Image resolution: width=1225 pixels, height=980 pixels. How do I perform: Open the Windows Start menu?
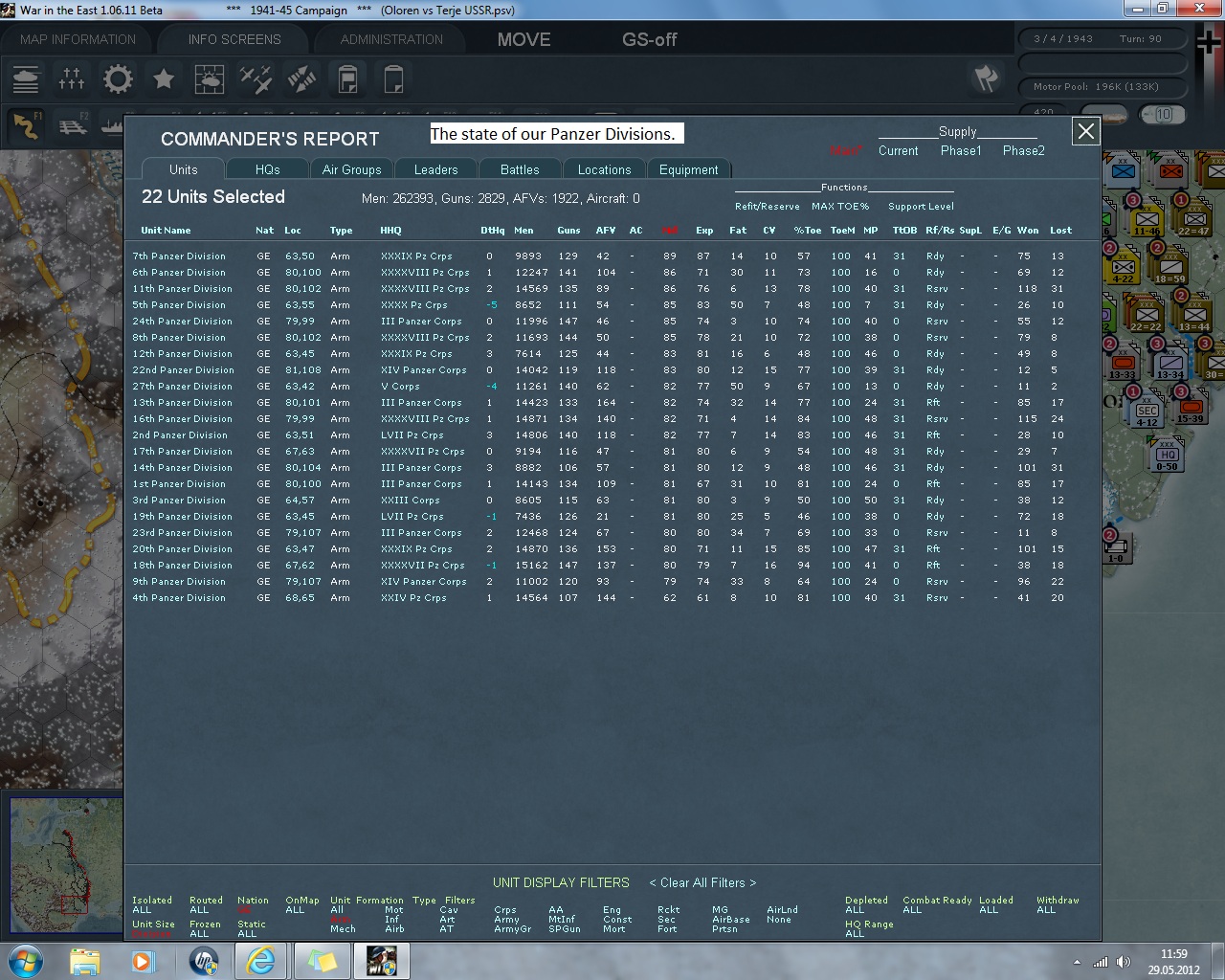24,960
